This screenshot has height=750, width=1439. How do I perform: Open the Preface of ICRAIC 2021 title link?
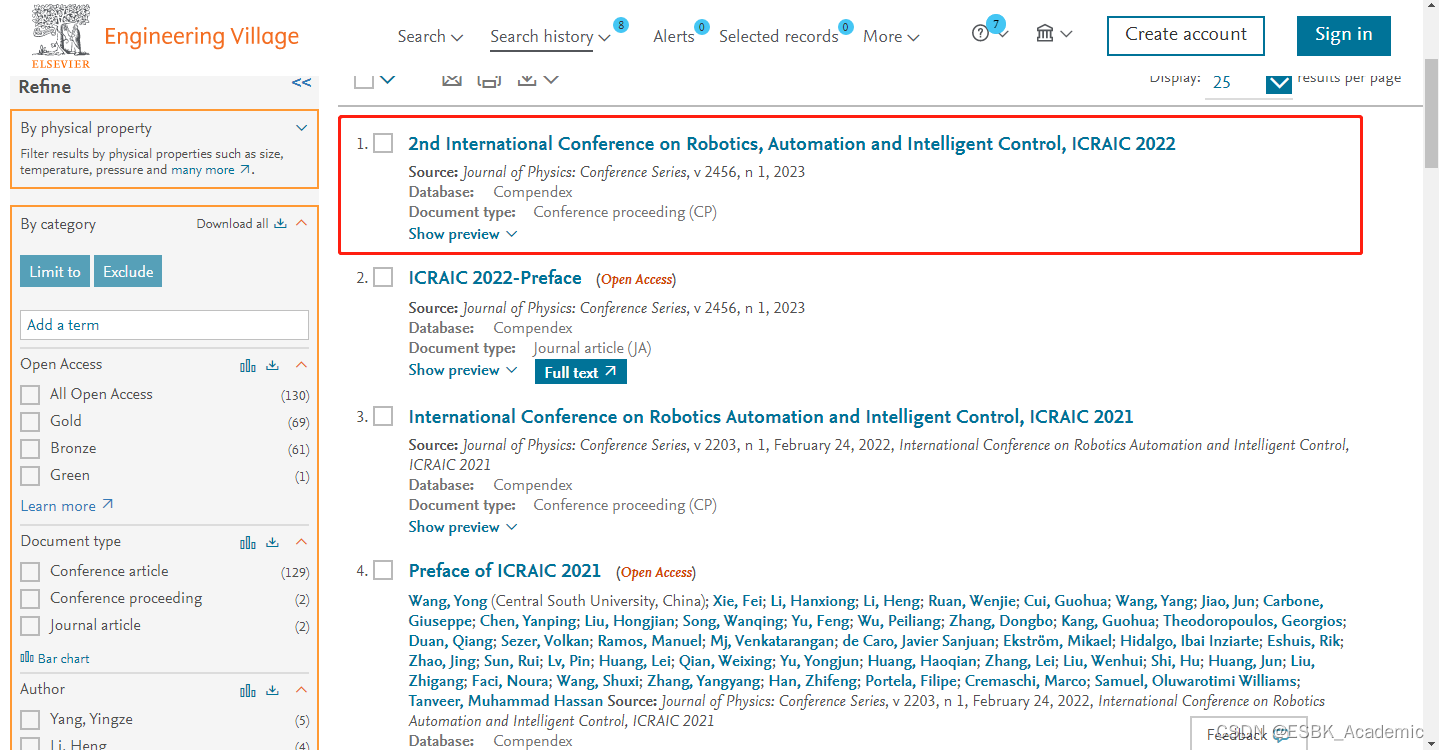pyautogui.click(x=505, y=571)
